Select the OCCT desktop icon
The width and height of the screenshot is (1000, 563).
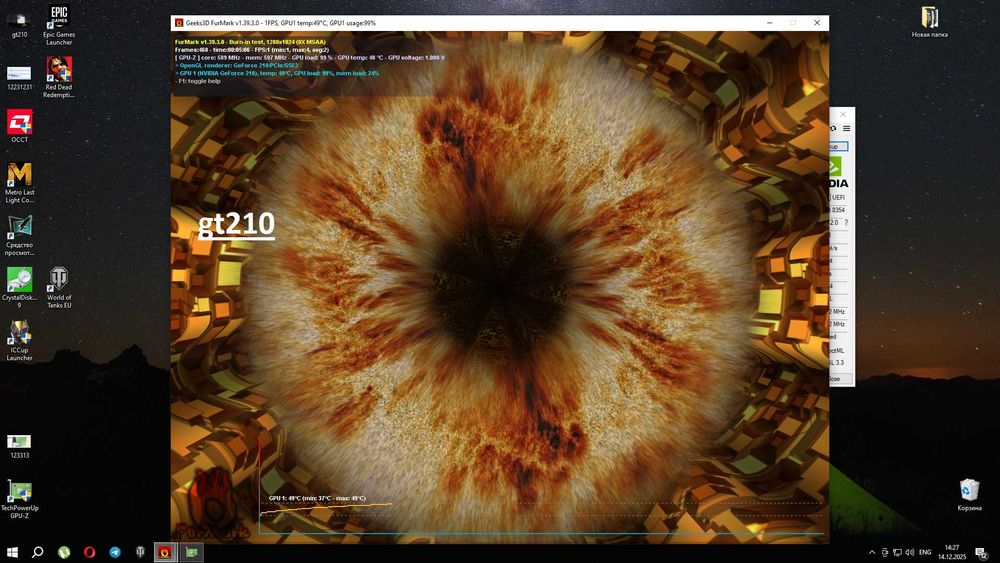point(19,126)
